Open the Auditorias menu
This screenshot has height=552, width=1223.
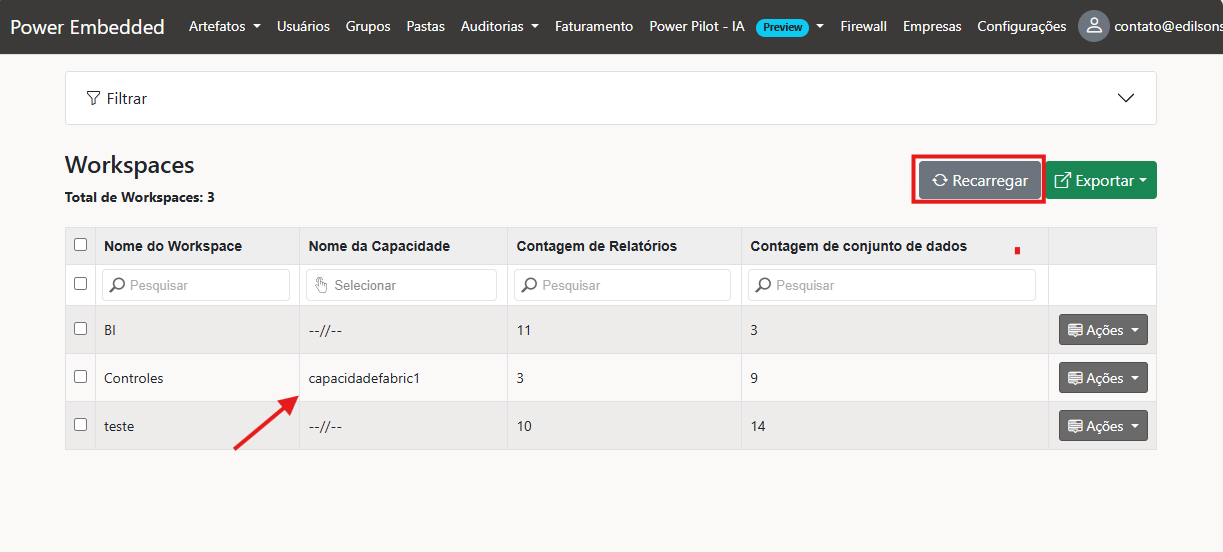click(499, 26)
